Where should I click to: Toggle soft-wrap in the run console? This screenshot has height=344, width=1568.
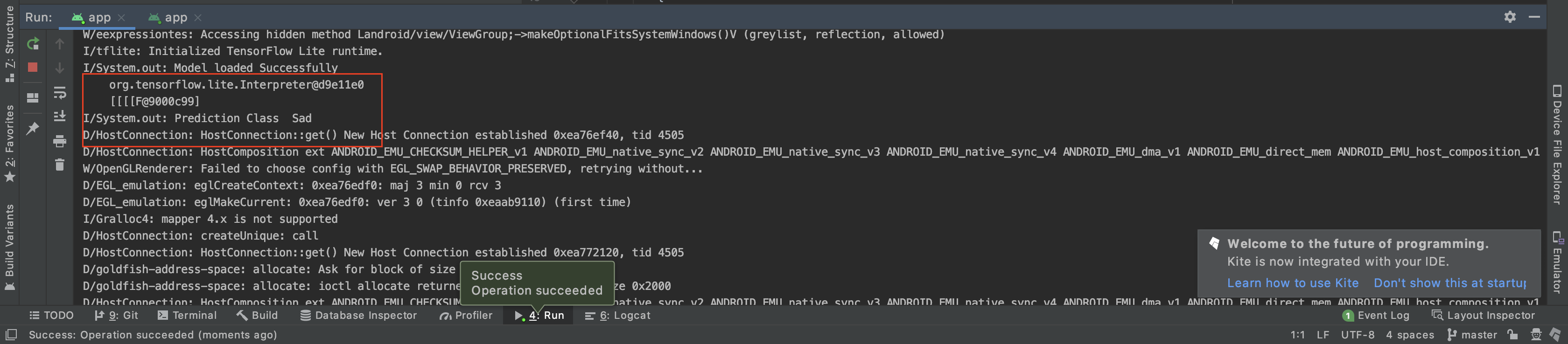[x=60, y=92]
